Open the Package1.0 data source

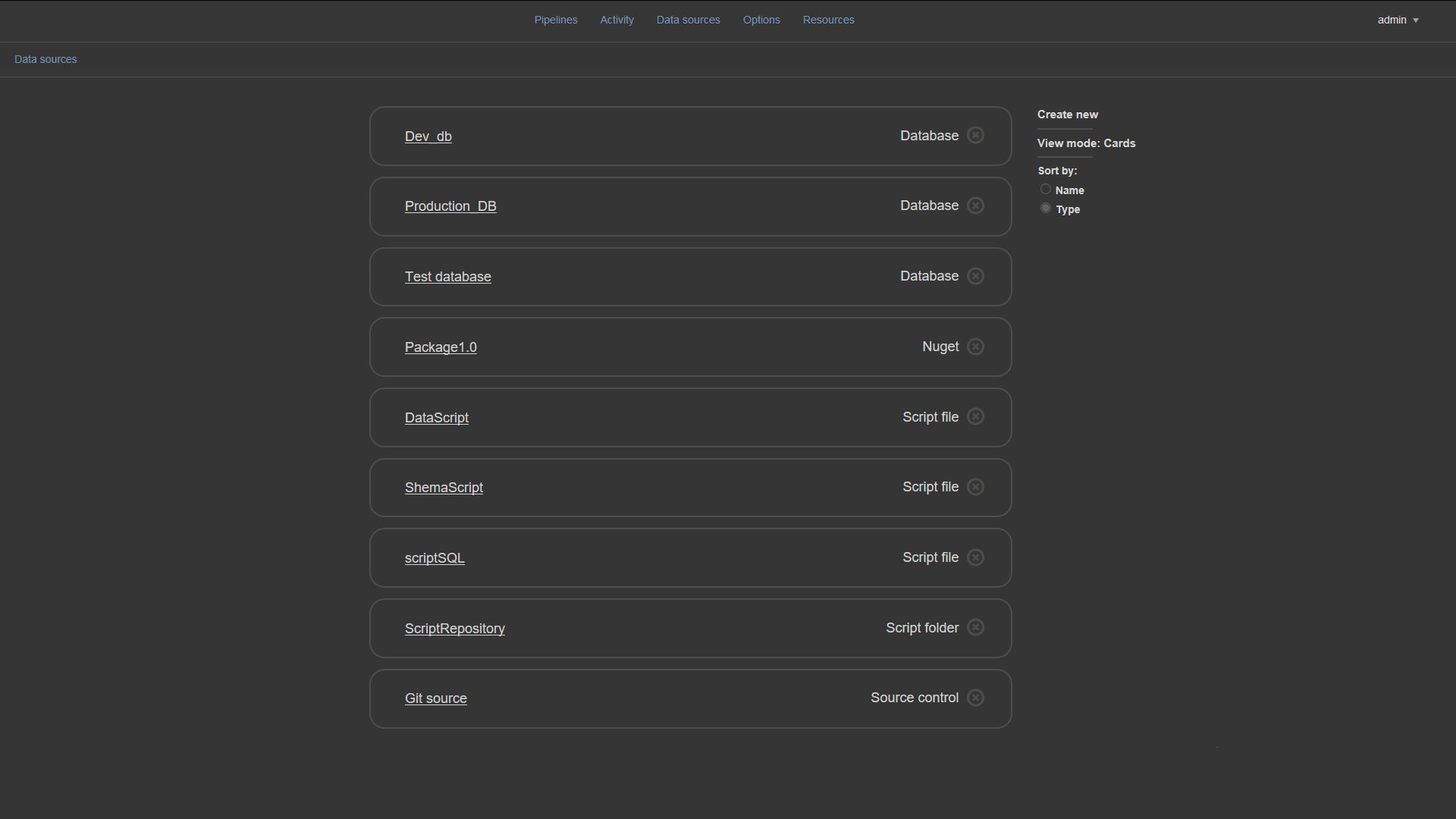click(x=441, y=347)
